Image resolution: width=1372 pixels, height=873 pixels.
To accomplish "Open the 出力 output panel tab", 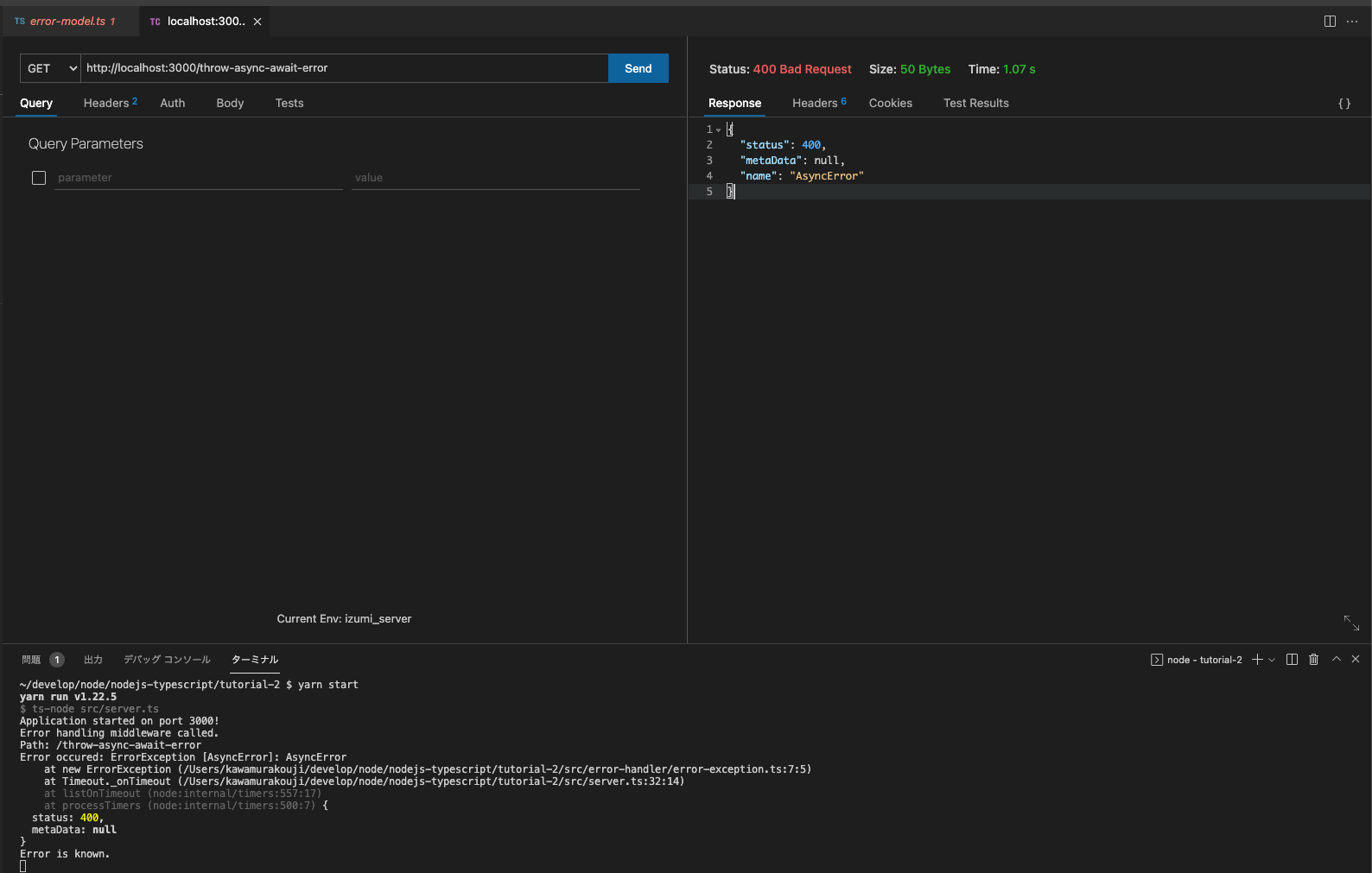I will pos(93,660).
